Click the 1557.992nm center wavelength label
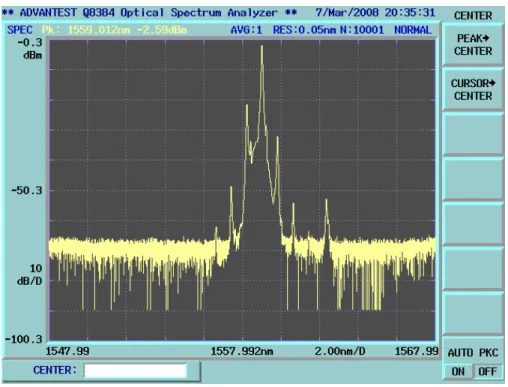The image size is (508, 387). (242, 351)
